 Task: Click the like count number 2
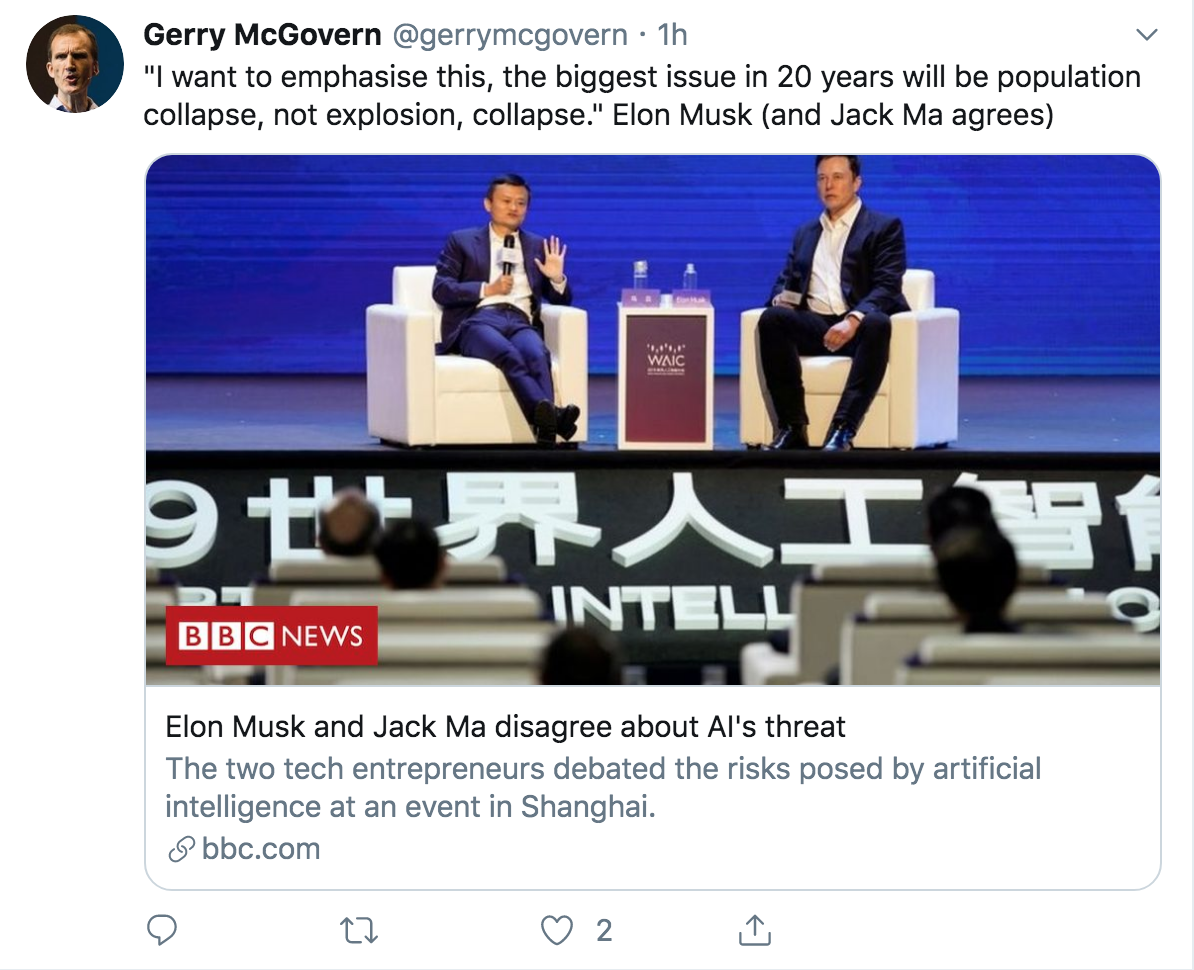click(603, 931)
